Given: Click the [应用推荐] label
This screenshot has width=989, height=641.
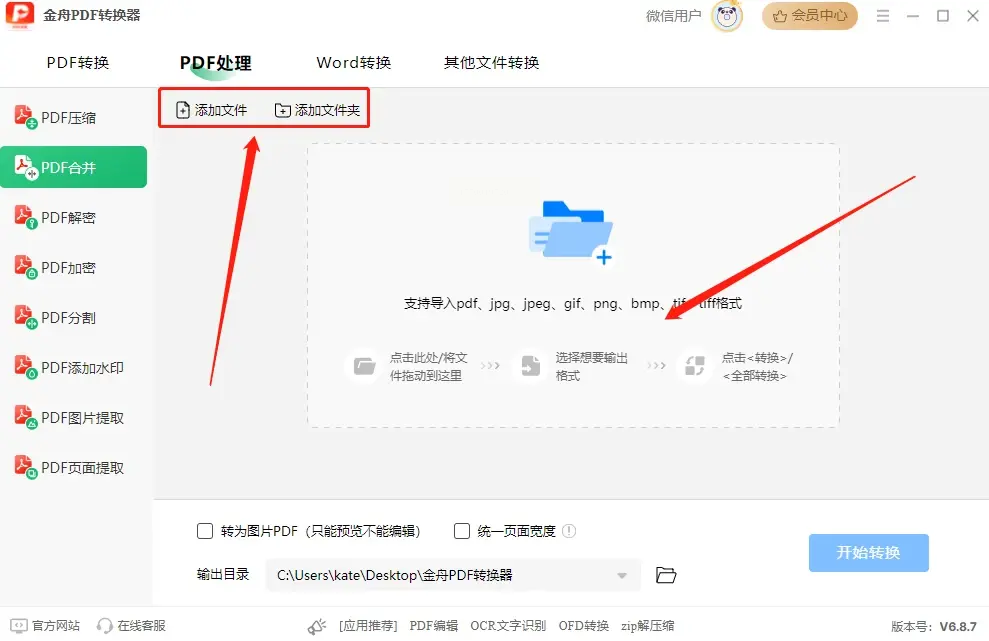Looking at the screenshot, I should [368, 626].
